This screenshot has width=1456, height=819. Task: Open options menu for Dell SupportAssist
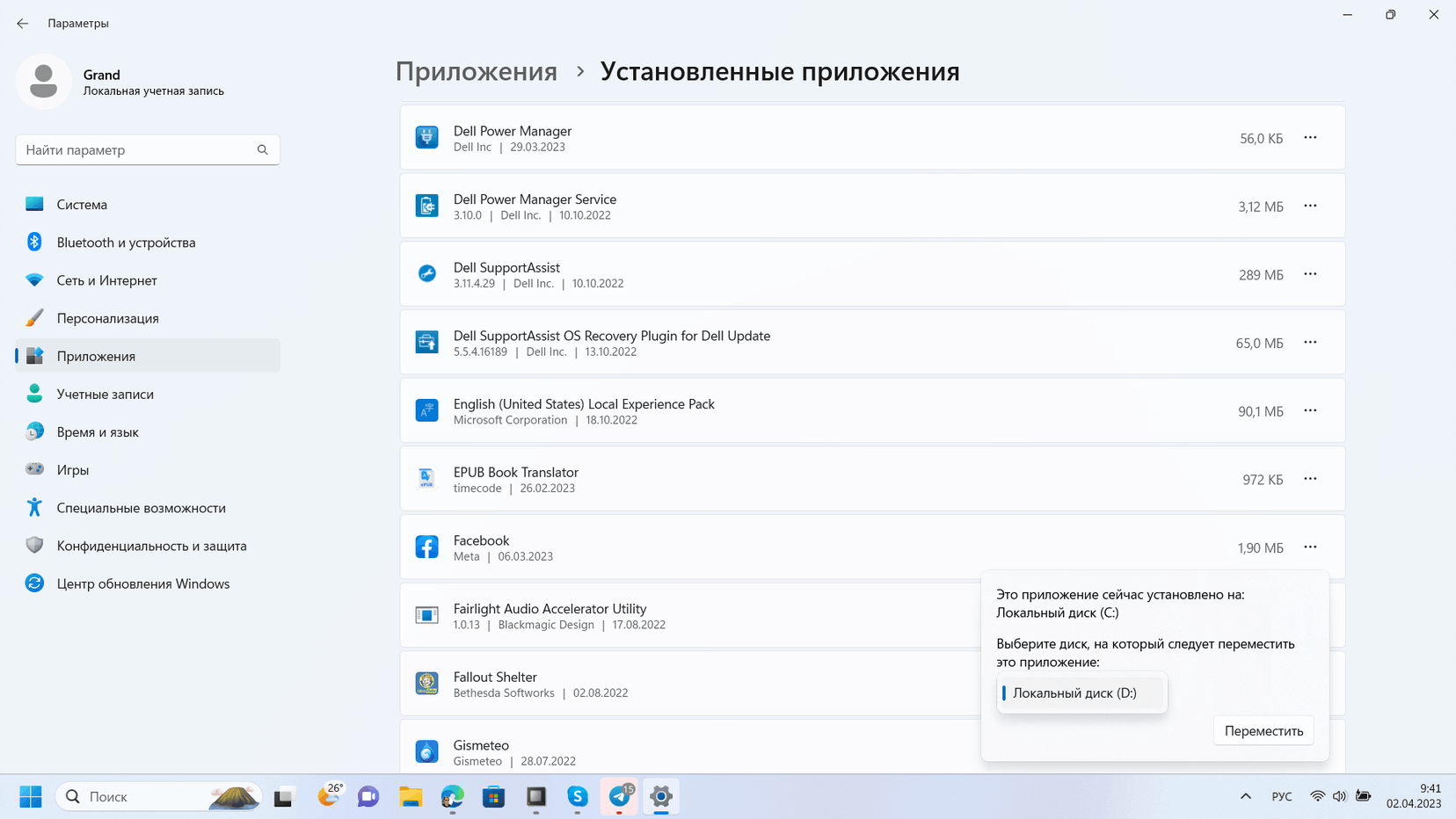[x=1310, y=274]
